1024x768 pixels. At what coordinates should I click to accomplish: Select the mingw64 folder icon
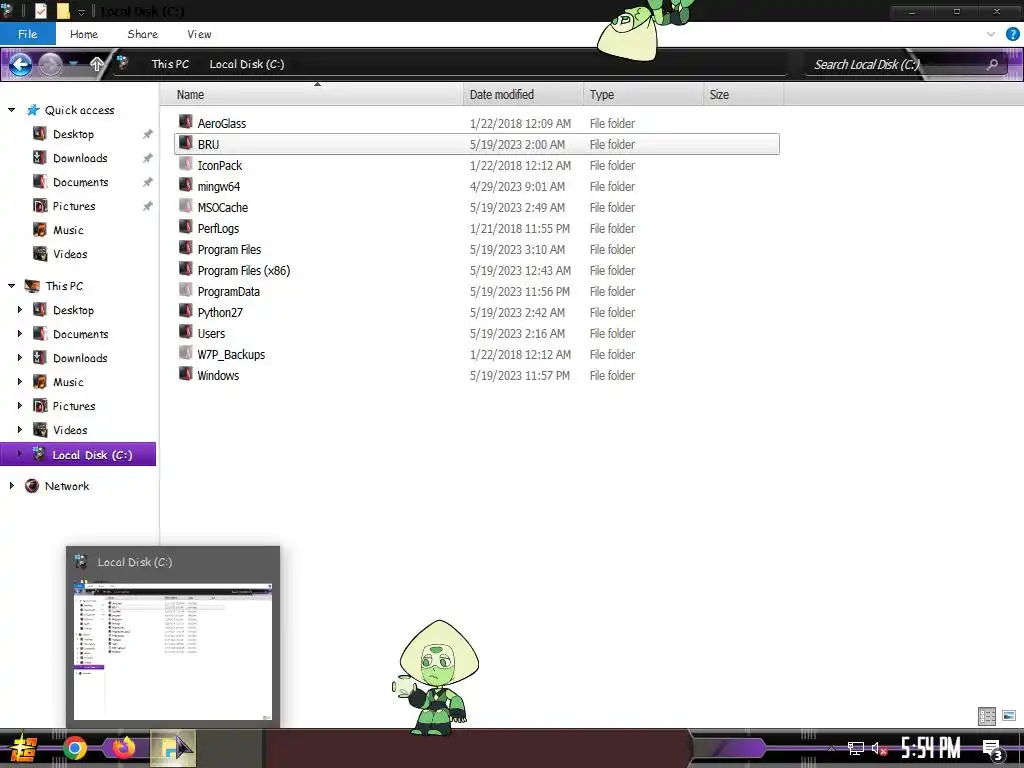(185, 185)
